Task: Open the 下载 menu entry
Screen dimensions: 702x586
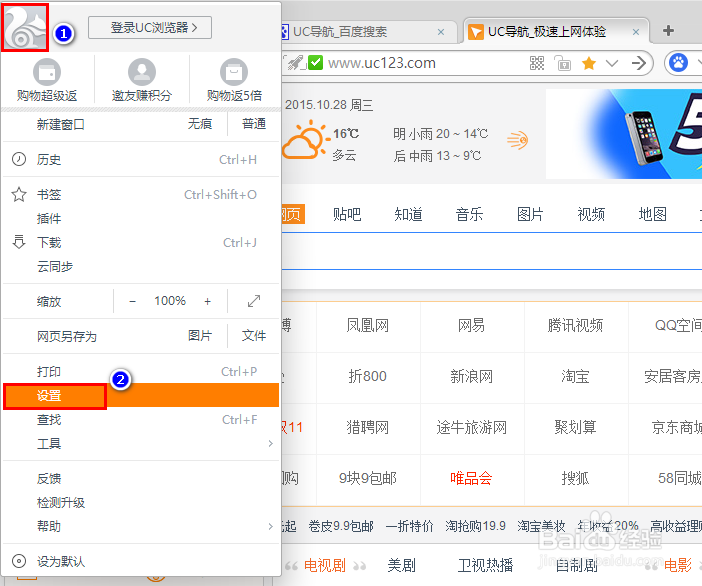Action: click(x=141, y=242)
